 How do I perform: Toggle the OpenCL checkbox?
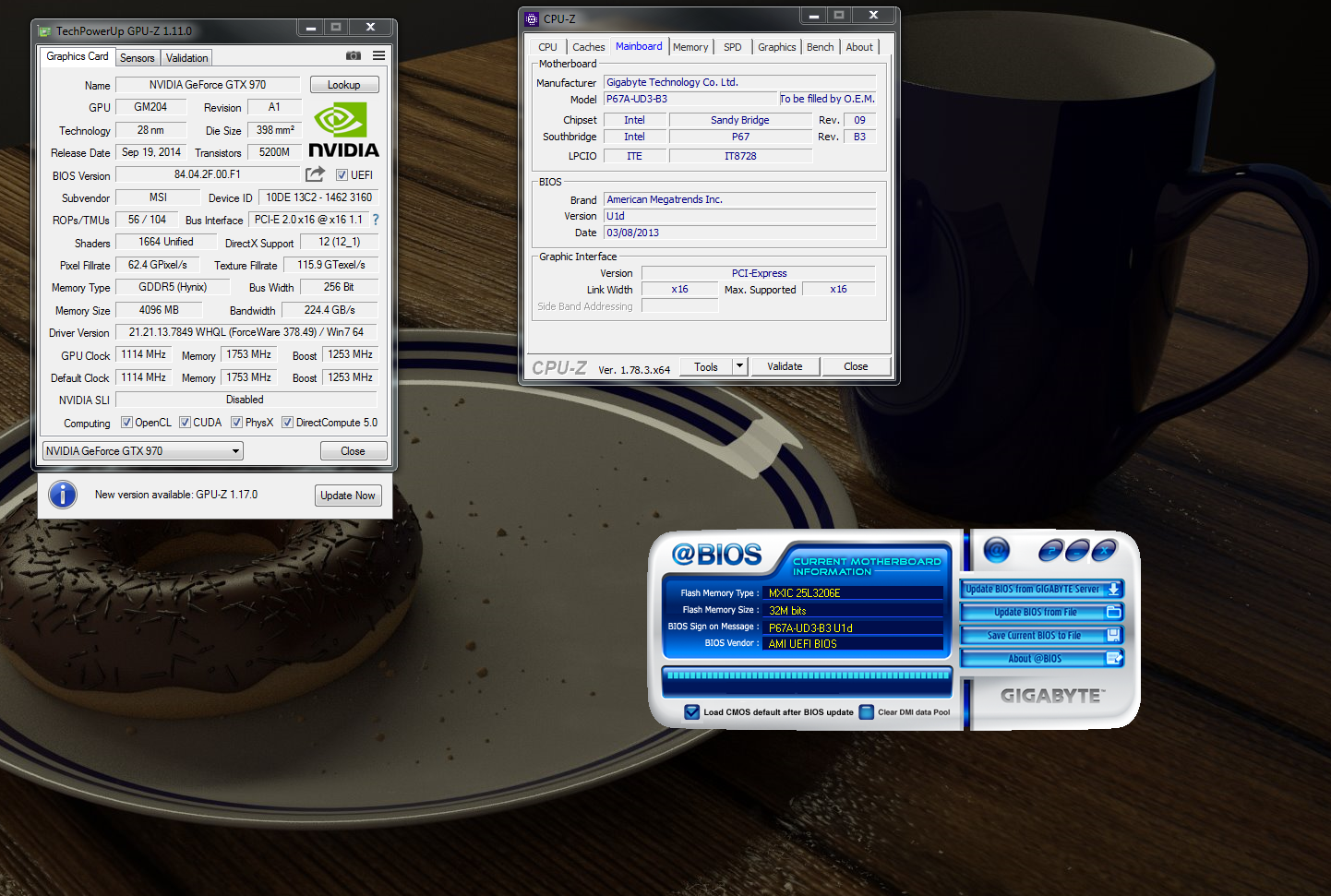point(127,423)
